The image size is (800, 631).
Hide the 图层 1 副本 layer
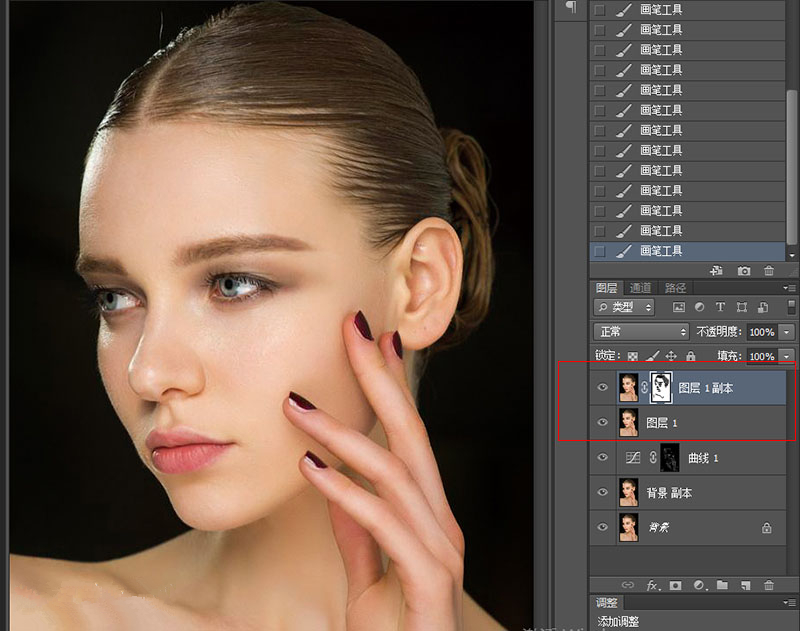point(602,387)
